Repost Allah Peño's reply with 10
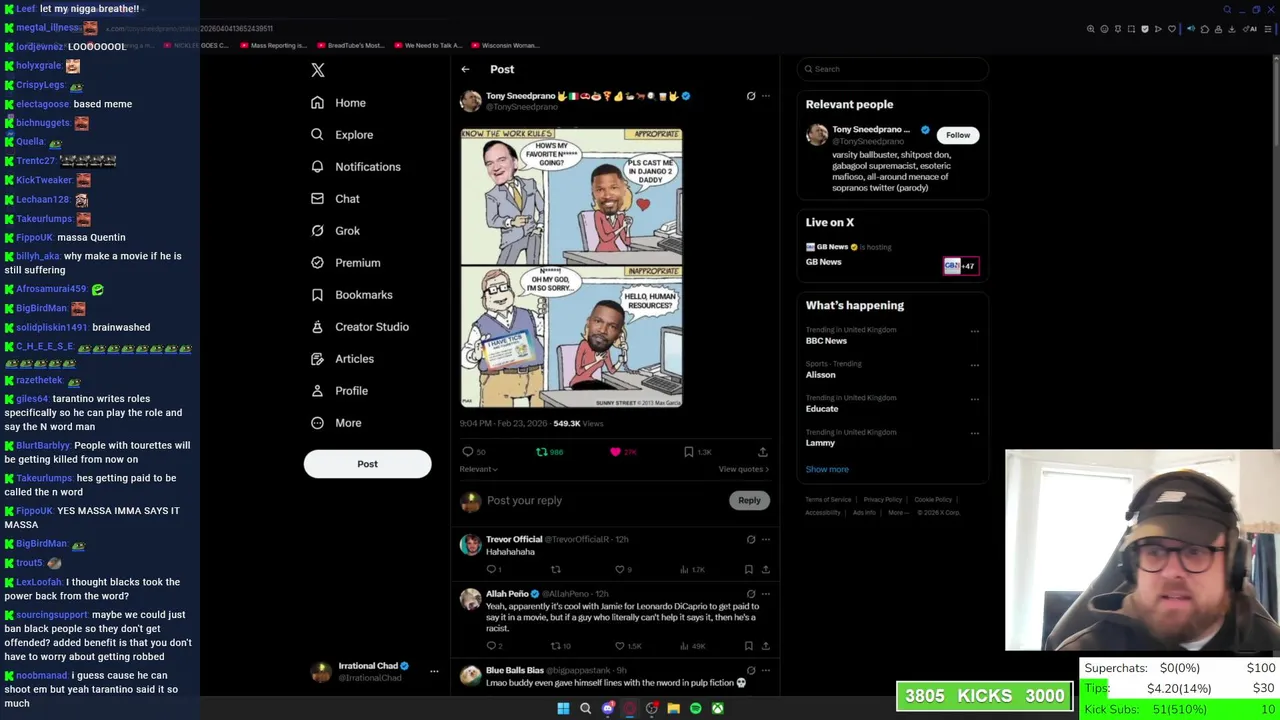 (x=556, y=646)
